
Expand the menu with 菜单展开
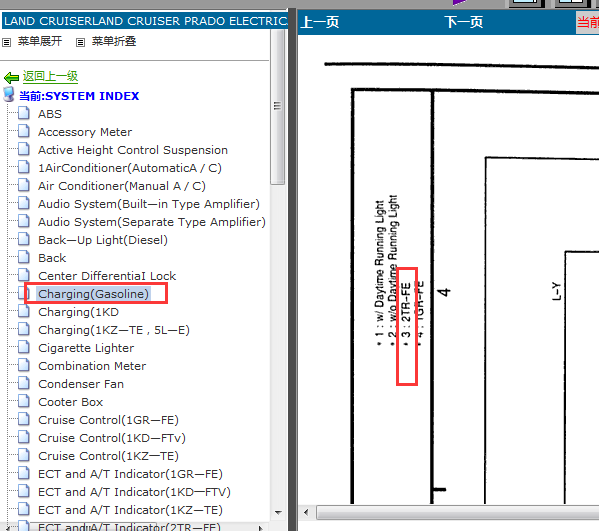[x=40, y=41]
